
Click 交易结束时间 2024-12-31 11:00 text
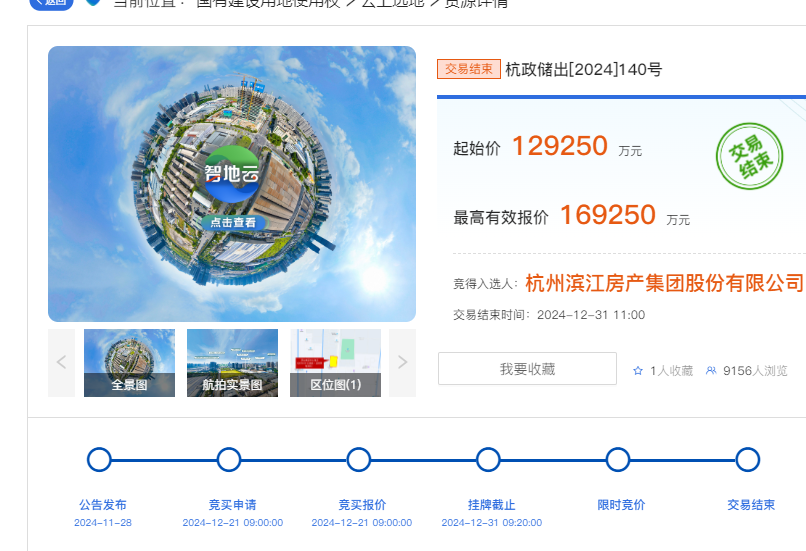click(549, 315)
